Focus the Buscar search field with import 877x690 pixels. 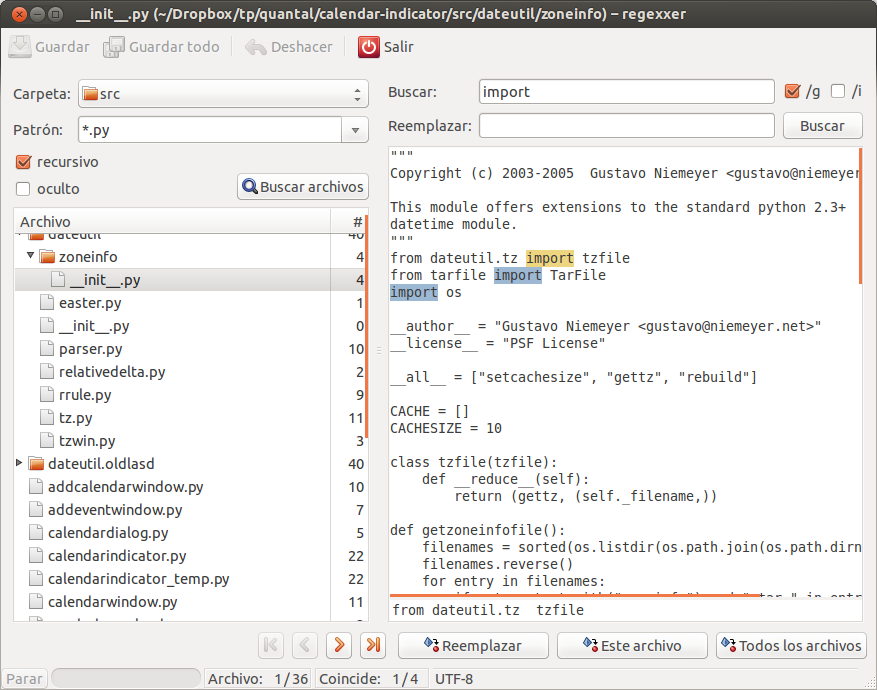tap(626, 92)
